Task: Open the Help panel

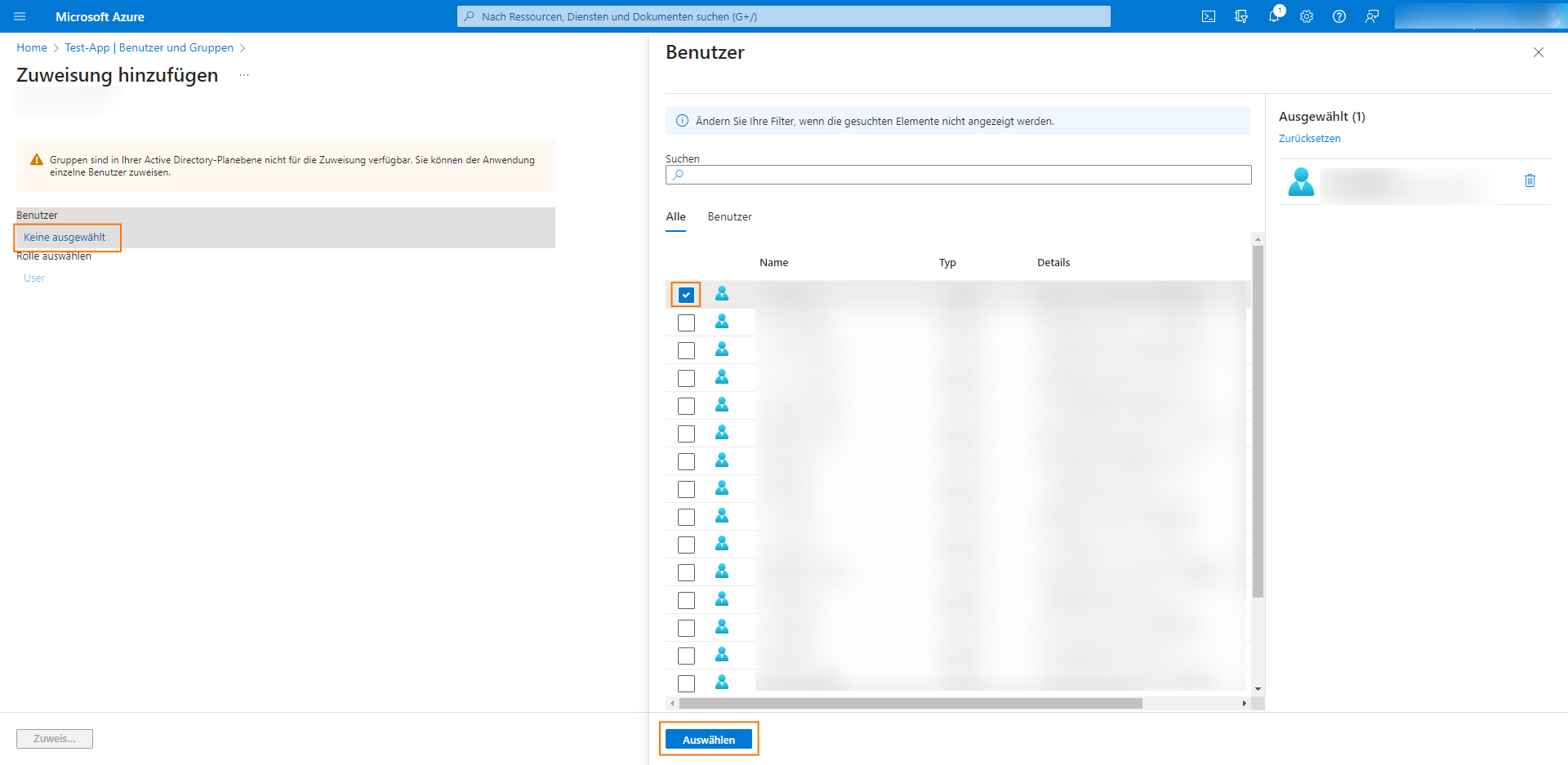Action: coord(1339,16)
